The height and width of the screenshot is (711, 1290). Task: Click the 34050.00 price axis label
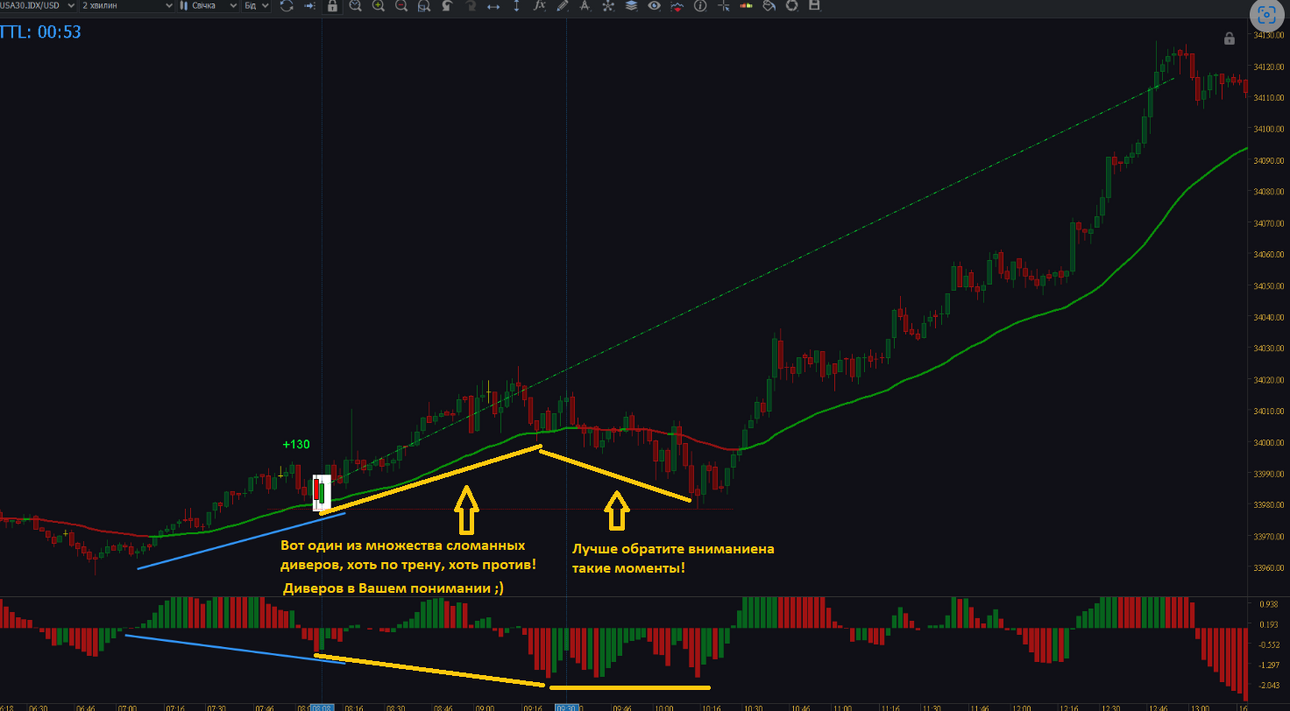click(x=1267, y=286)
